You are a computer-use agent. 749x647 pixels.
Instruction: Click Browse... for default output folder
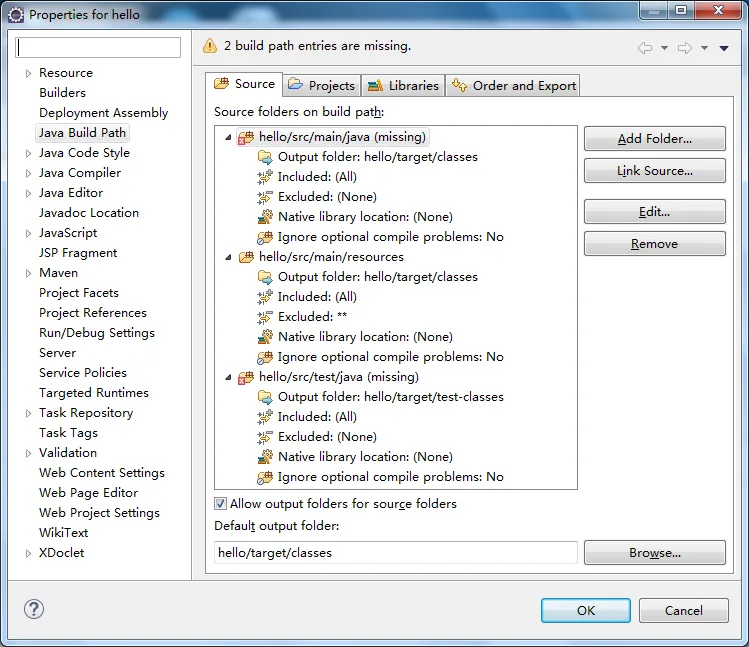coord(654,553)
